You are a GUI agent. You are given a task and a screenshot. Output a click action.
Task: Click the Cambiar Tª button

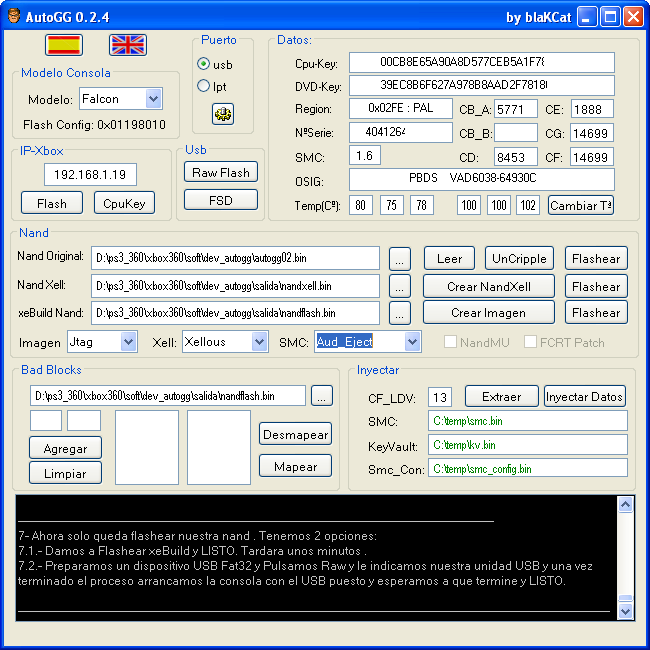(x=581, y=205)
